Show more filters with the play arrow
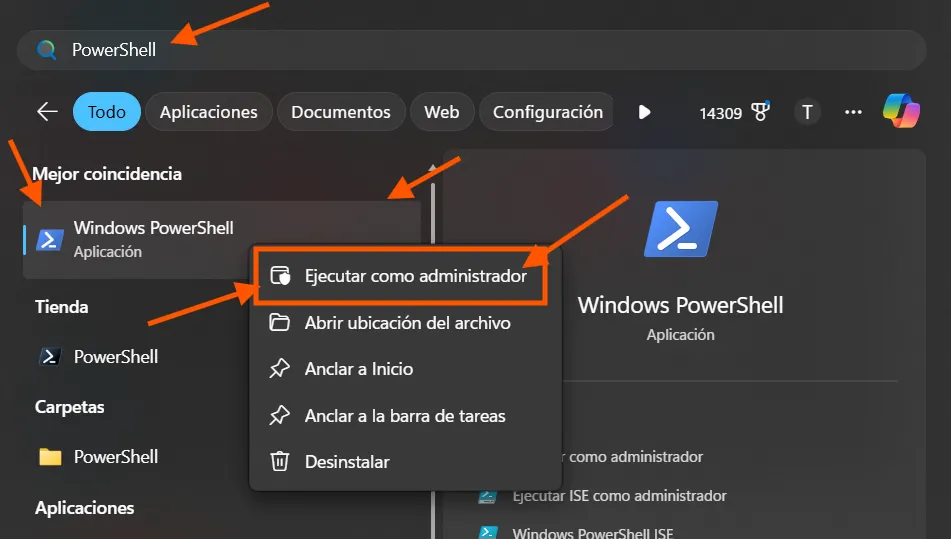The height and width of the screenshot is (539, 951). (644, 112)
